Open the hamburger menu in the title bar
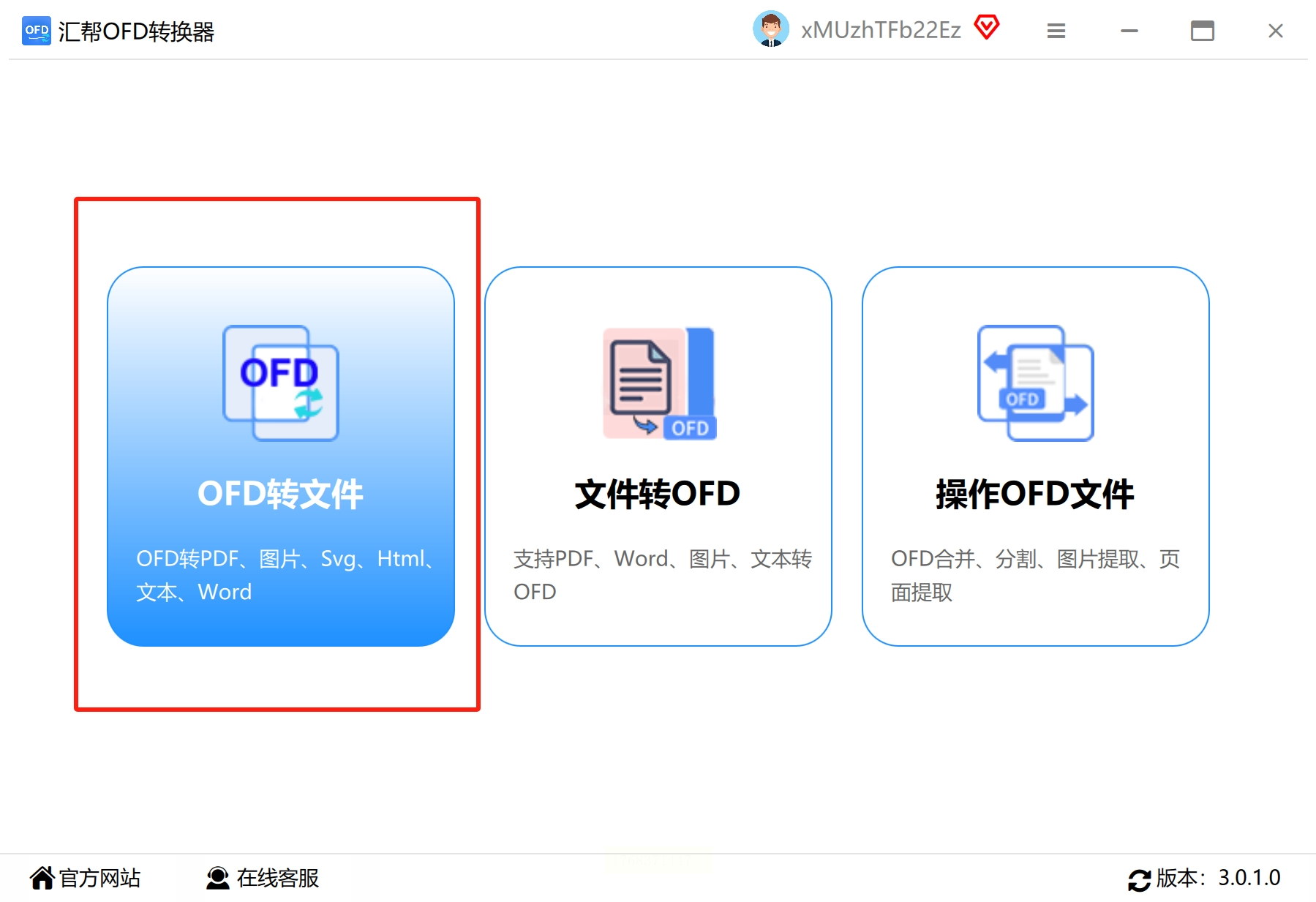This screenshot has width=1316, height=902. pyautogui.click(x=1056, y=30)
